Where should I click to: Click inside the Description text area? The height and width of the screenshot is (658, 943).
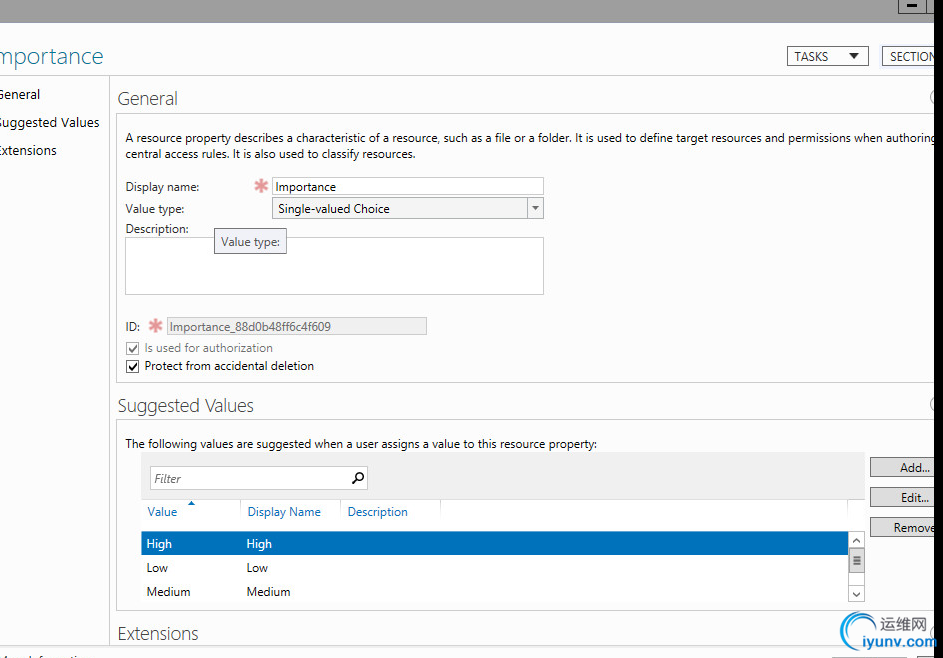coord(334,266)
